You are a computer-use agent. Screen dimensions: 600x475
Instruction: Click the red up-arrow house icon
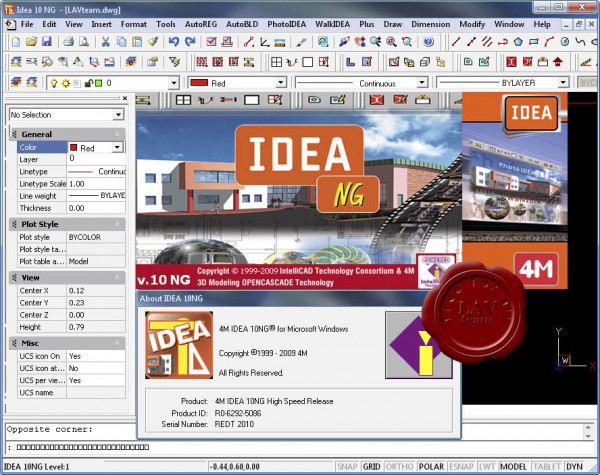(x=558, y=62)
